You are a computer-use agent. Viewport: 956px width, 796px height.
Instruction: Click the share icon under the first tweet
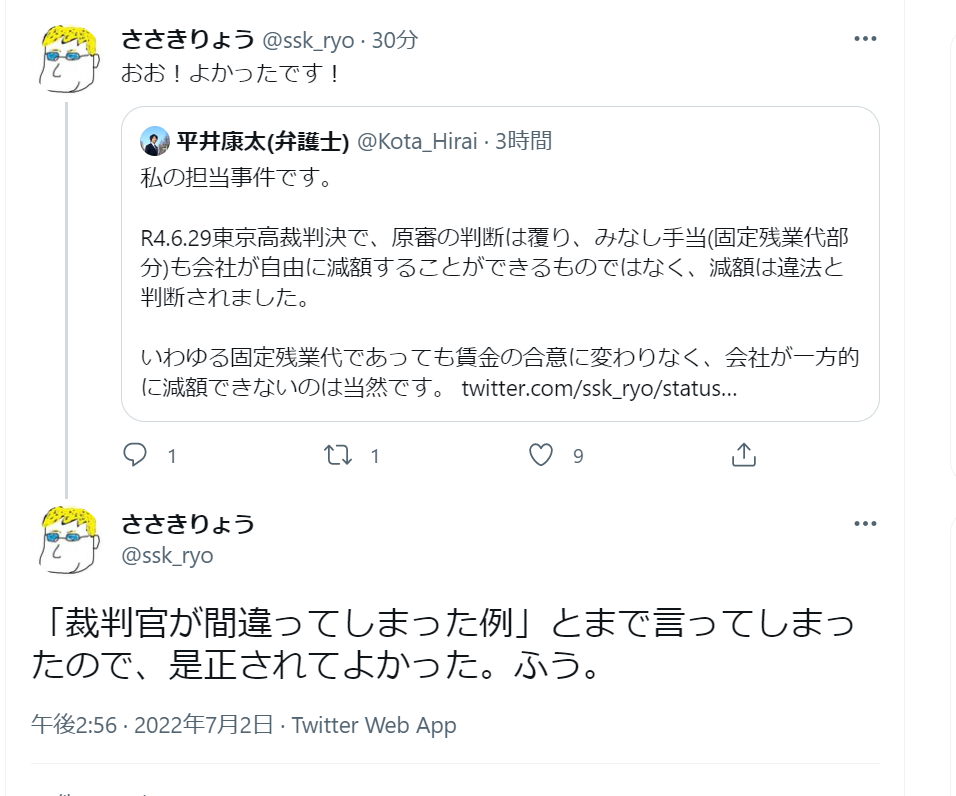point(743,456)
